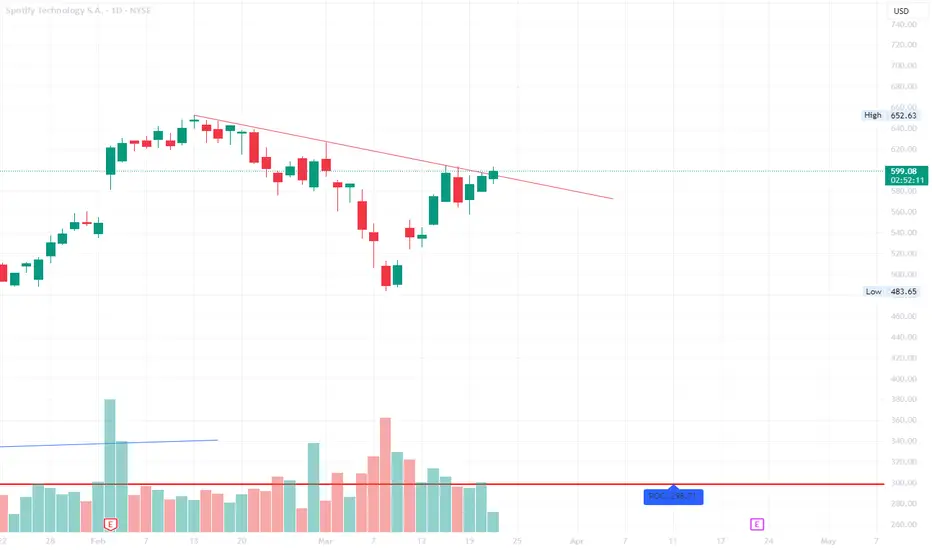The height and width of the screenshot is (550, 932).
Task: Click the latest green candle touching the trendline
Action: [493, 175]
